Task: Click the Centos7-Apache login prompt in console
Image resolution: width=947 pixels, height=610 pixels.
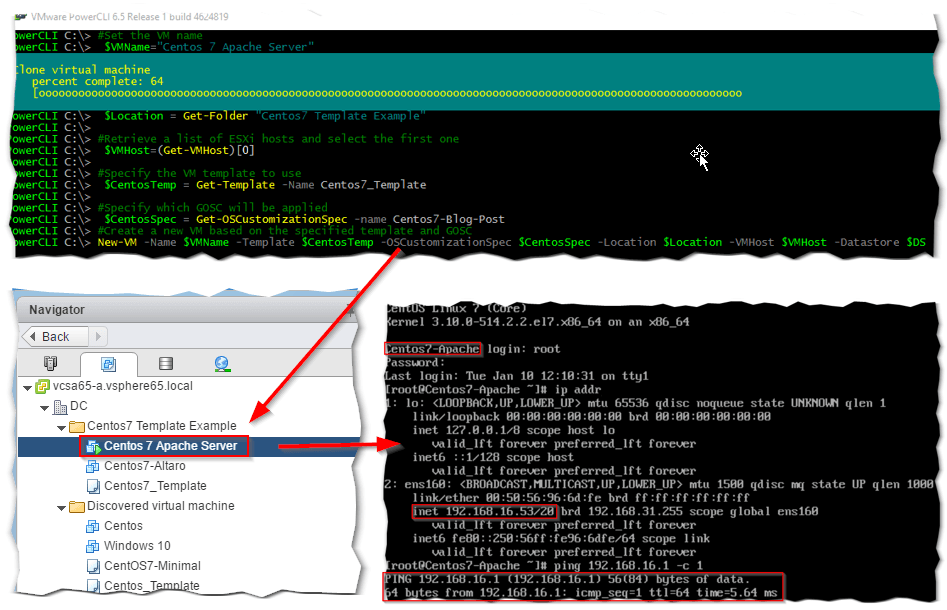Action: pos(472,348)
